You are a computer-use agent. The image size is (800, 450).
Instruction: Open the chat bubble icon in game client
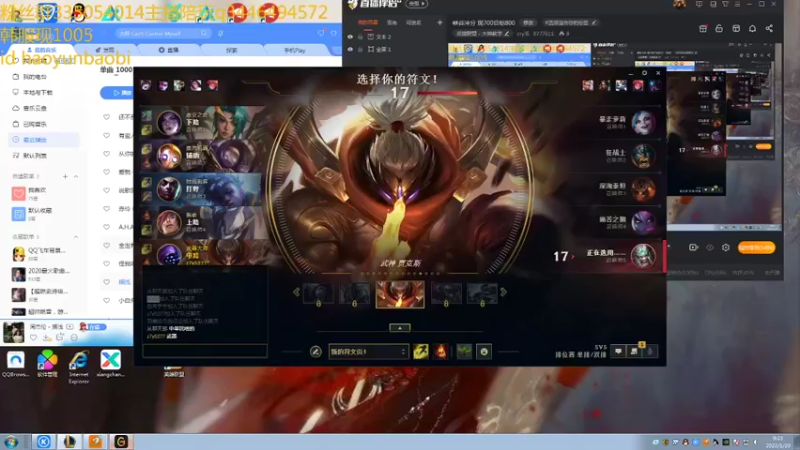pos(618,351)
